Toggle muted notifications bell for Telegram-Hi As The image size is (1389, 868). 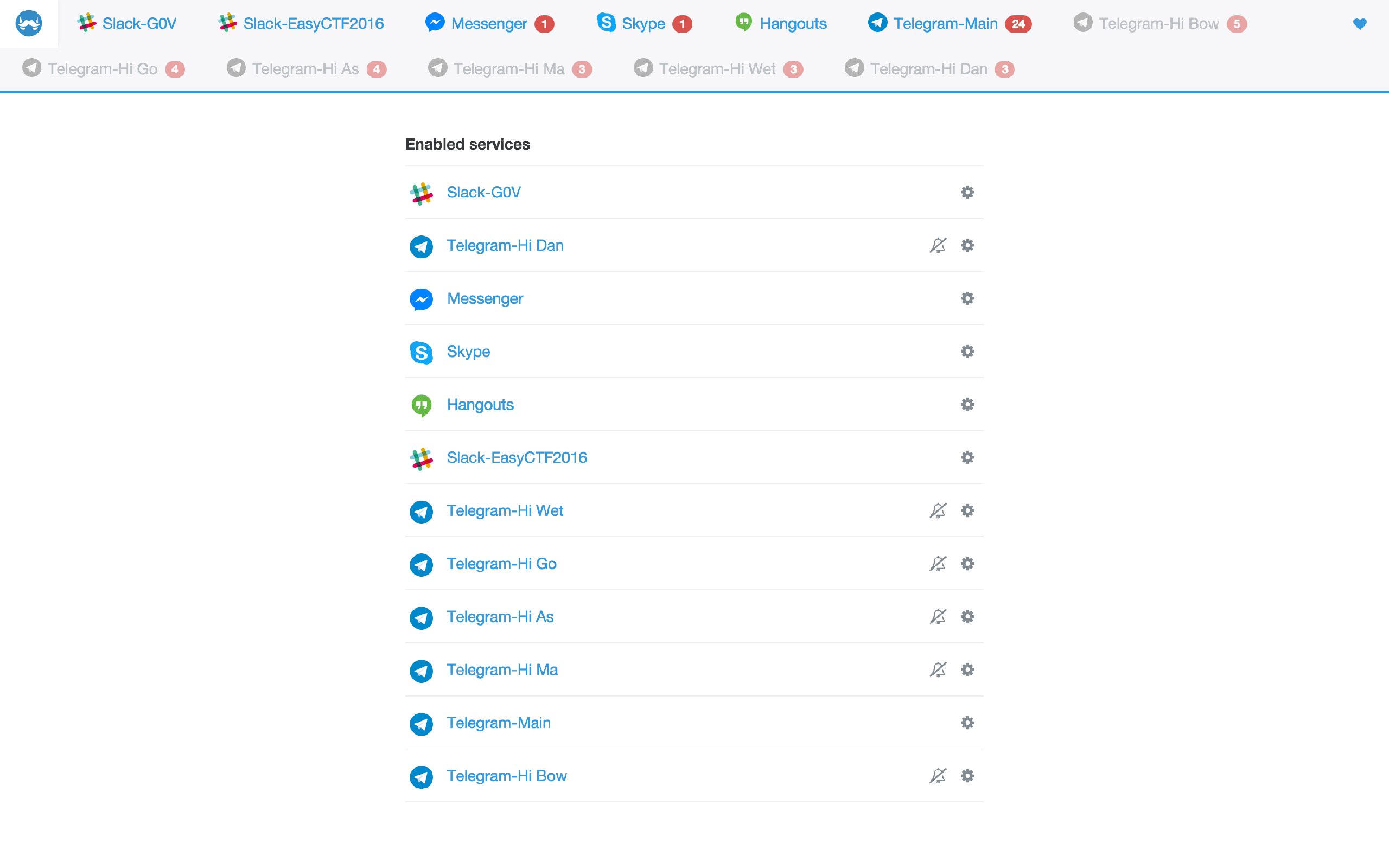pyautogui.click(x=938, y=617)
